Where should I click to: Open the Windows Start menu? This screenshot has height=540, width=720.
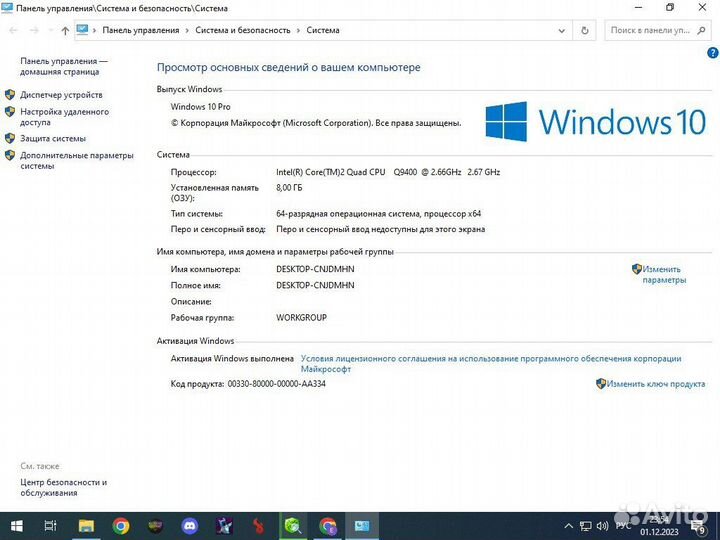(17, 526)
